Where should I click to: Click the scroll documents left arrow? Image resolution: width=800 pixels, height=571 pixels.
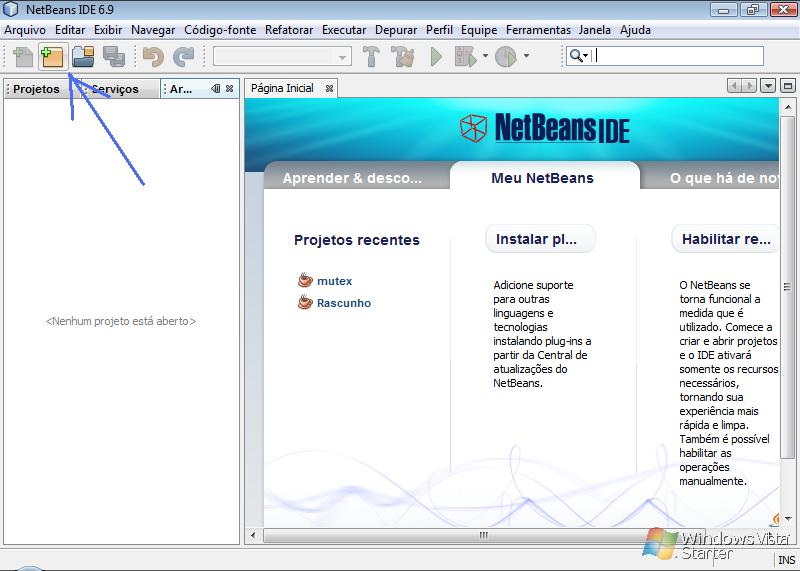point(734,86)
